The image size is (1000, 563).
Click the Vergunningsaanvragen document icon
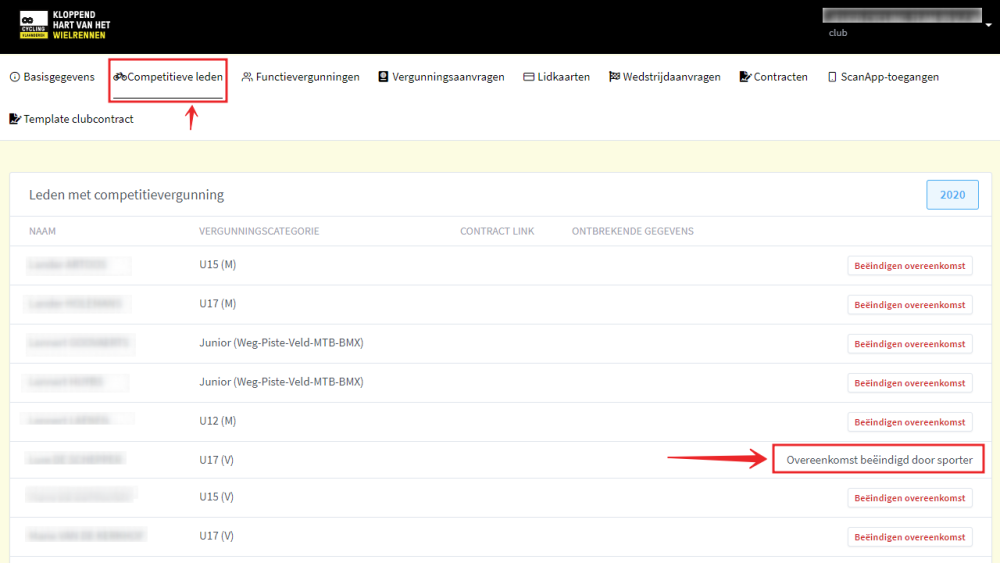tap(383, 77)
